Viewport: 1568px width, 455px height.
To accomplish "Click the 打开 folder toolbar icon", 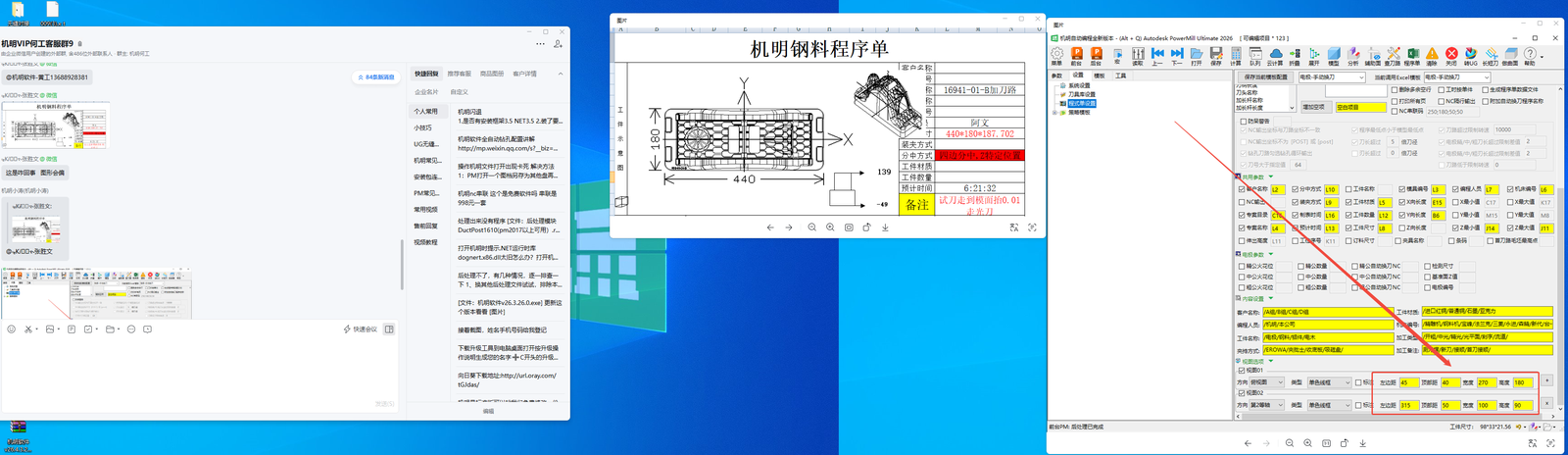I will click(1197, 55).
